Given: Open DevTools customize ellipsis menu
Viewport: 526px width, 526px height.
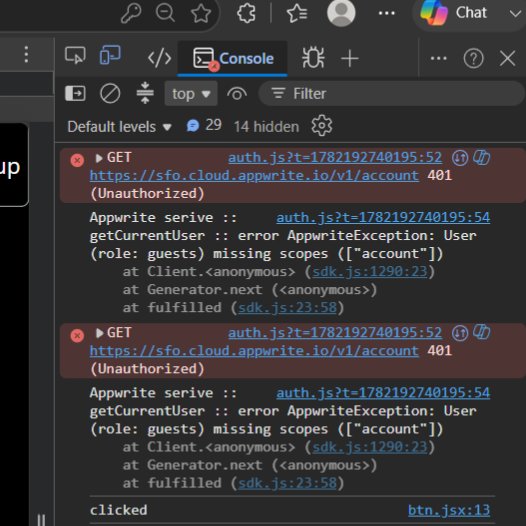Looking at the screenshot, I should coord(438,58).
